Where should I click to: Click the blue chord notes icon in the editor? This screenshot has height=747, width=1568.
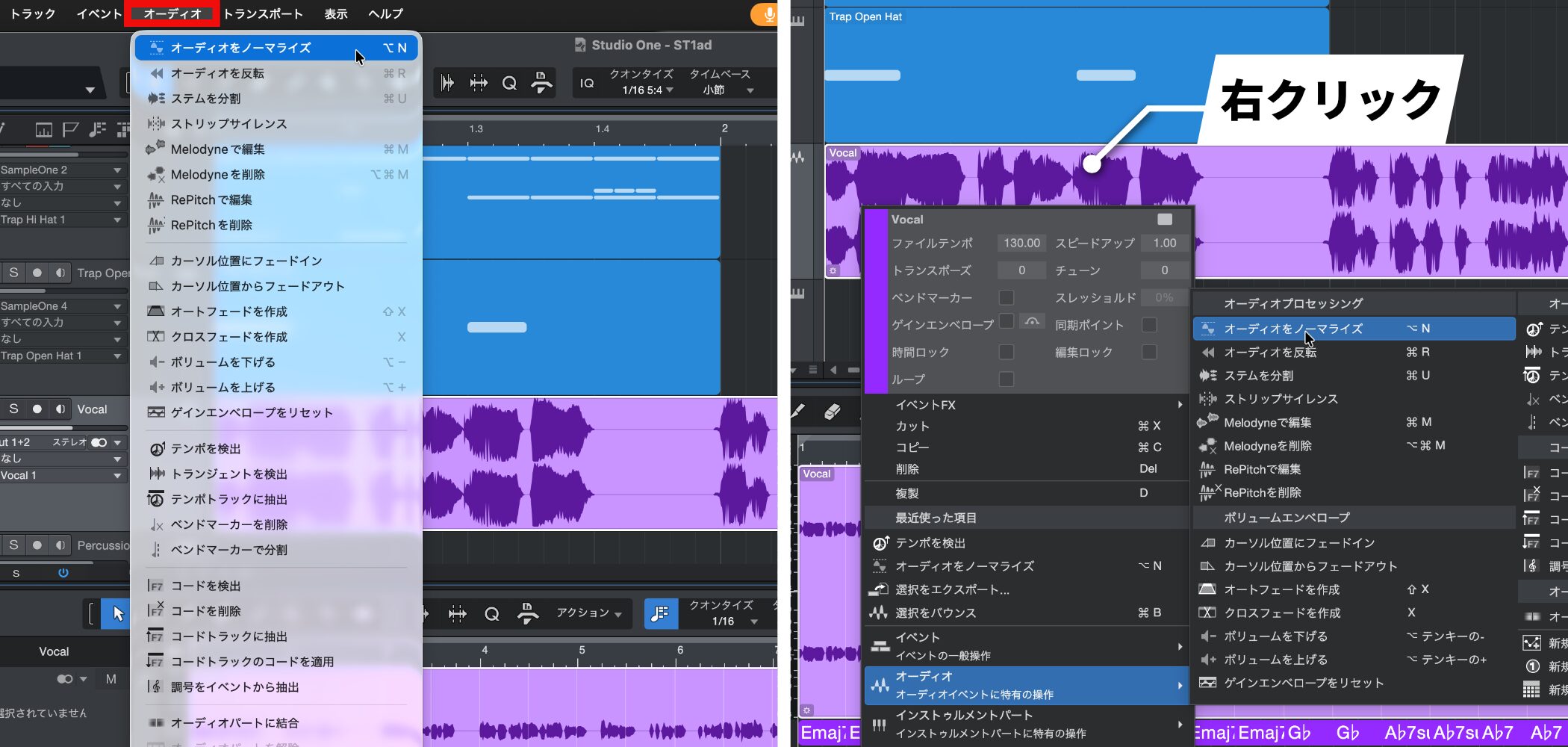pyautogui.click(x=660, y=614)
